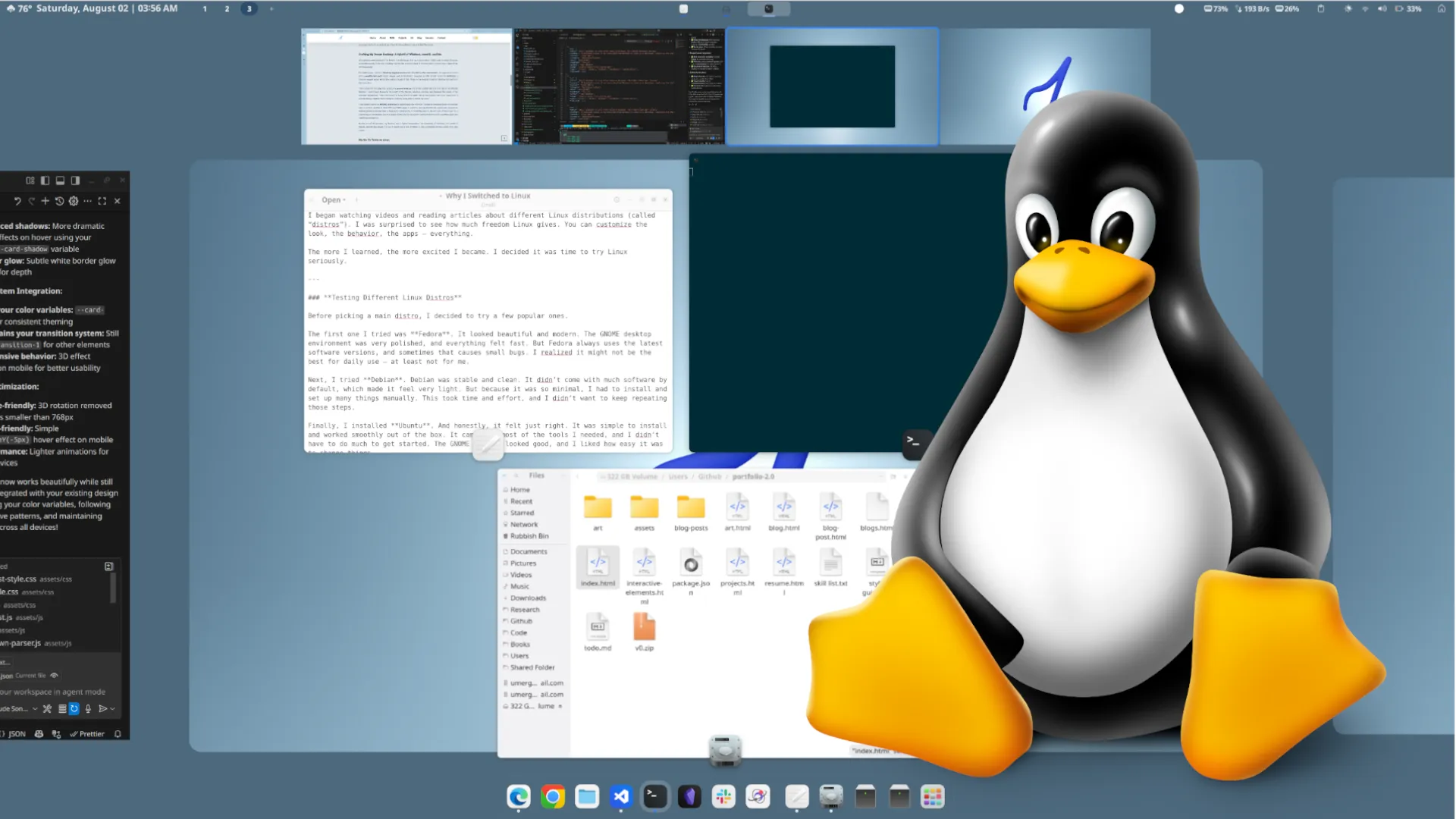Screen dimensions: 1456x819
Task: Expand the chevron next to the send button
Action: click(x=112, y=708)
